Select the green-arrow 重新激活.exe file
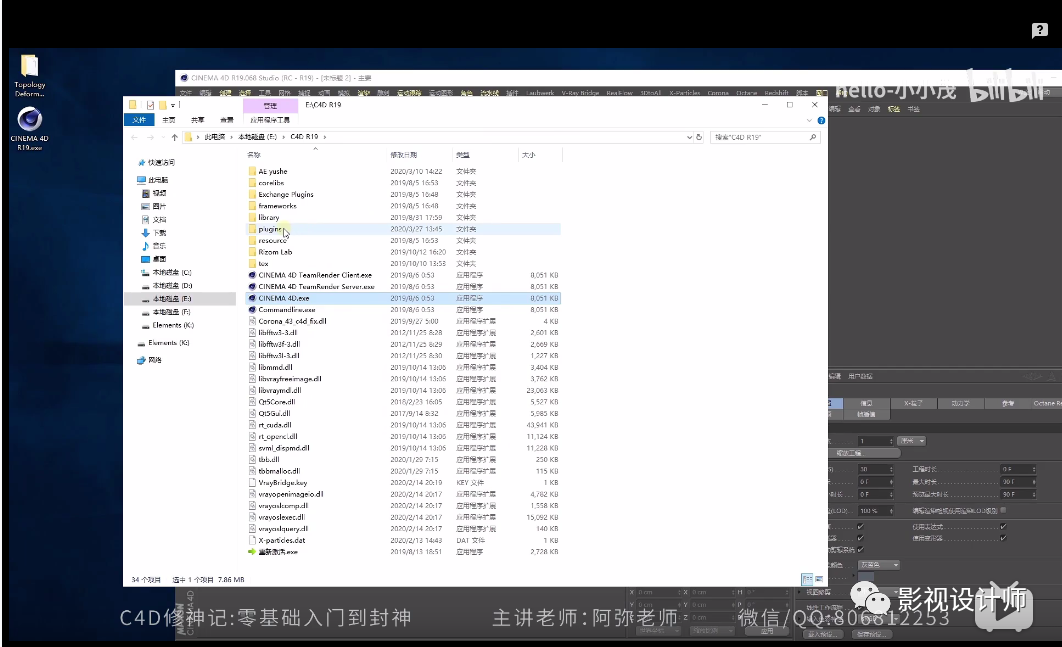Screen dimensions: 1062x647 coord(402,551)
